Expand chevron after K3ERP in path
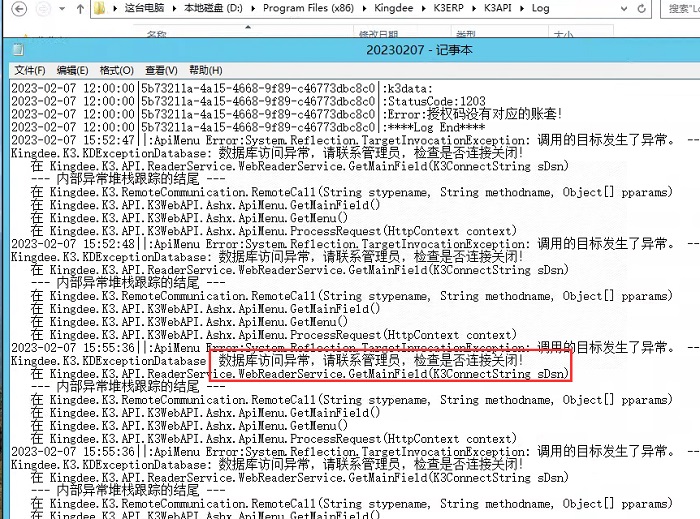Screen dimensions: 700x519 [x=474, y=8]
